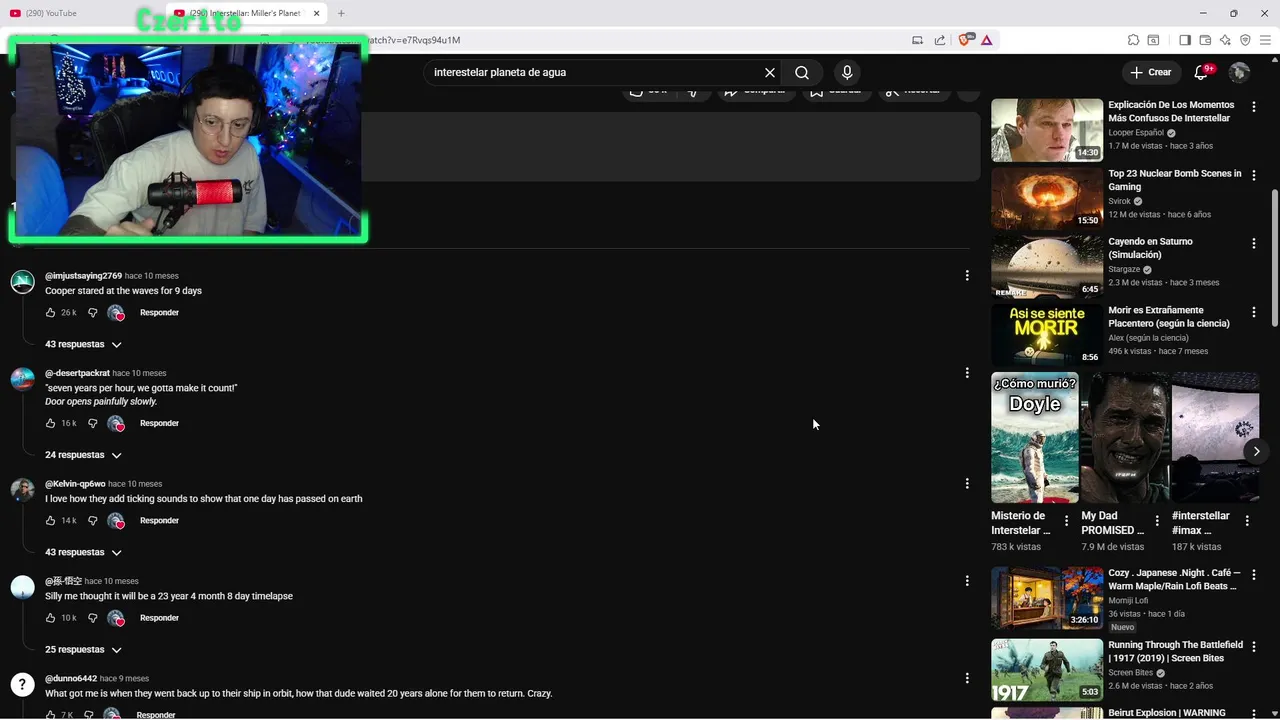
Task: Open @imjustsaying2769's profile avatar
Action: tap(22, 282)
